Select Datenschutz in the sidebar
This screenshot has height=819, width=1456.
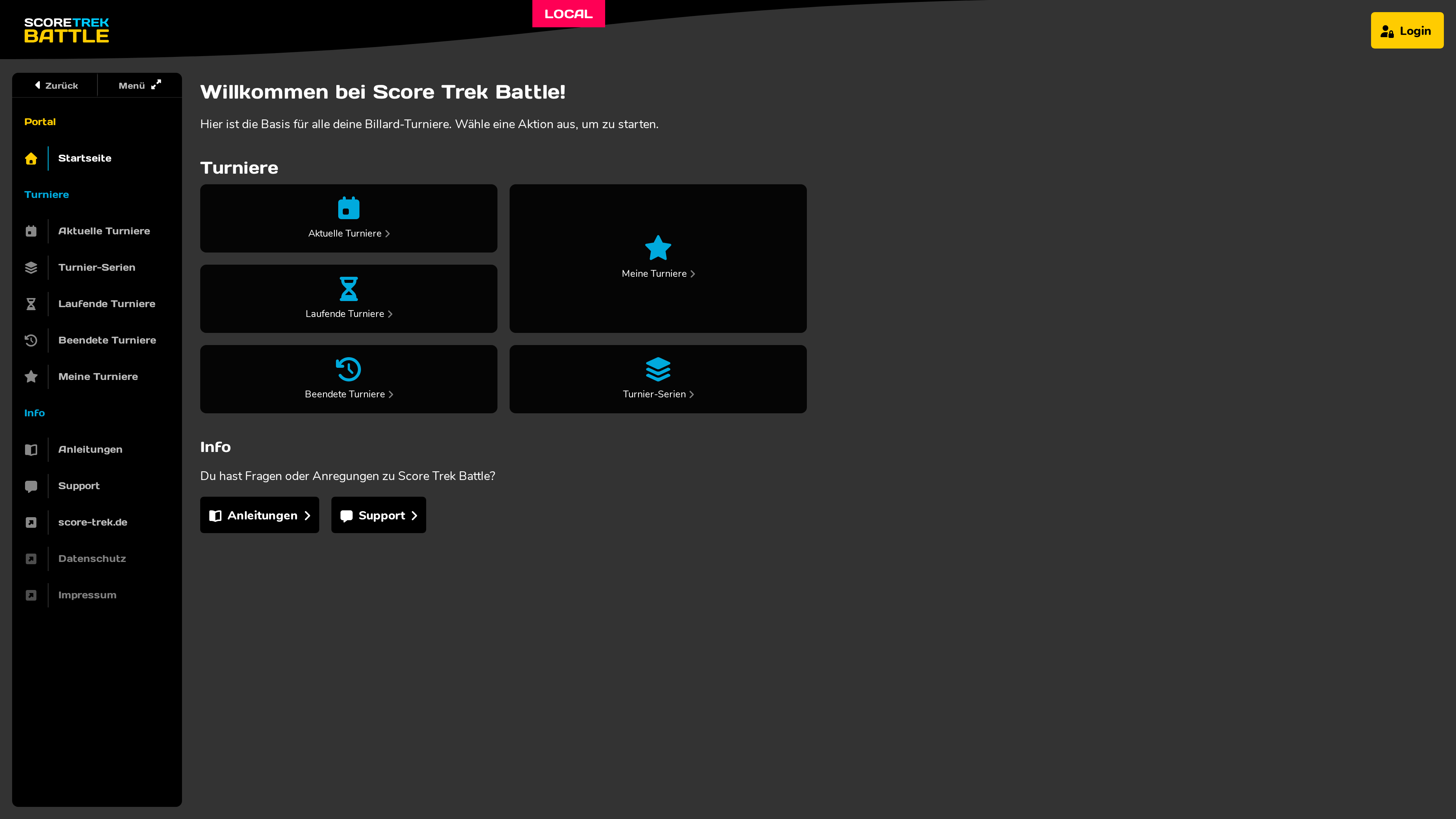coord(91,559)
